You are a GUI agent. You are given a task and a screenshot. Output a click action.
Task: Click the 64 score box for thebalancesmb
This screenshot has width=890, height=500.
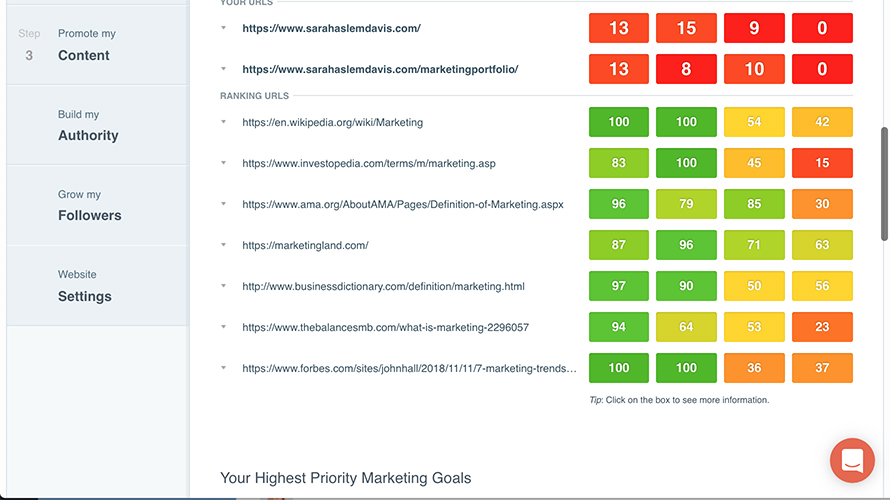point(686,327)
